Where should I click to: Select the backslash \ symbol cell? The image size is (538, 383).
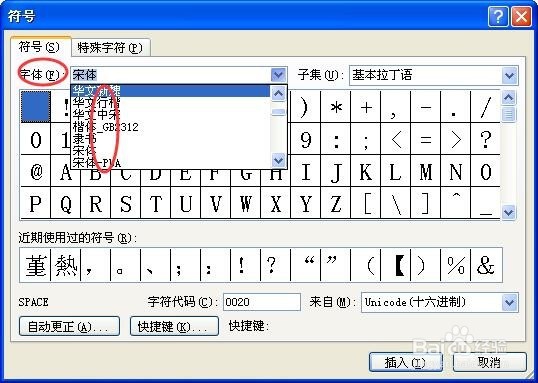point(396,203)
